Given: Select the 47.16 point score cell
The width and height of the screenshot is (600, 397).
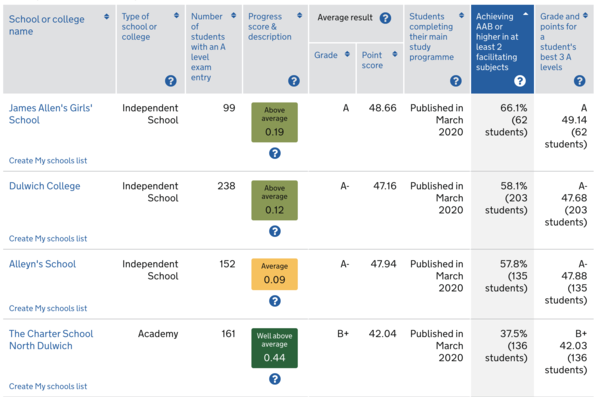Looking at the screenshot, I should (x=385, y=186).
